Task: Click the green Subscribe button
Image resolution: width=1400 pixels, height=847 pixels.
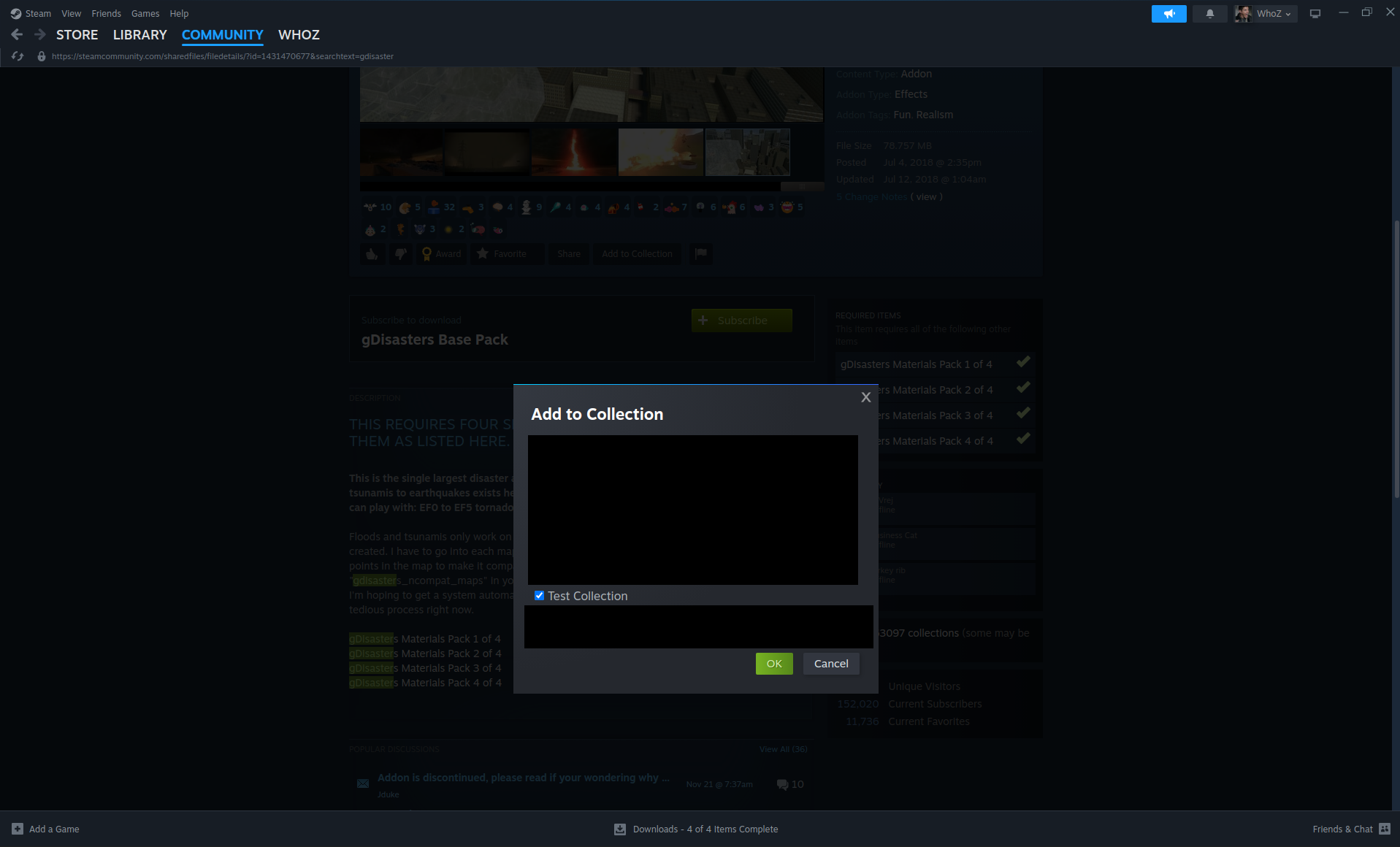Action: (x=741, y=320)
